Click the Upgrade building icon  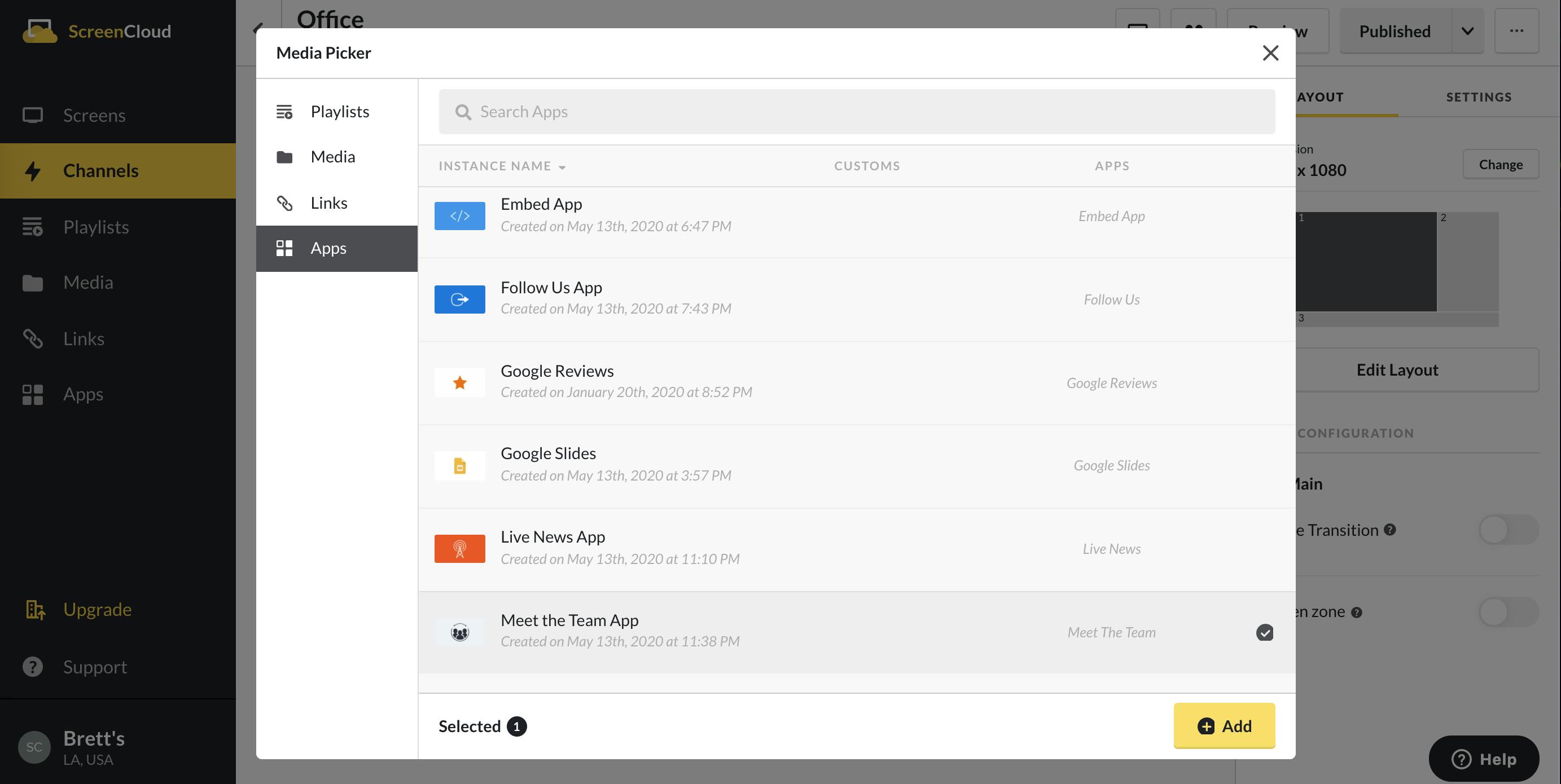35,609
